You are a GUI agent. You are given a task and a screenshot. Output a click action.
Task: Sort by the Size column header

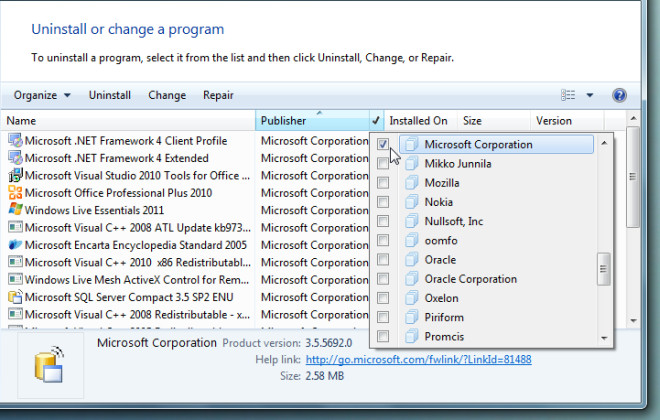pyautogui.click(x=494, y=121)
